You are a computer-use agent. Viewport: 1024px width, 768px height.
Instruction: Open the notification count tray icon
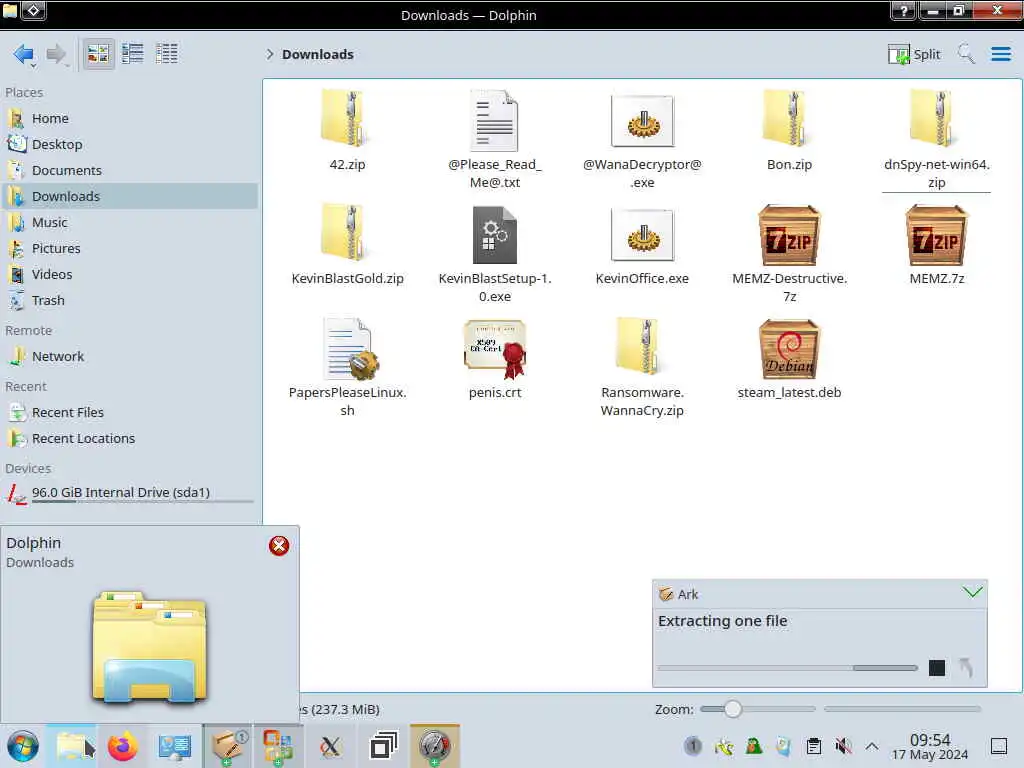[x=693, y=746]
